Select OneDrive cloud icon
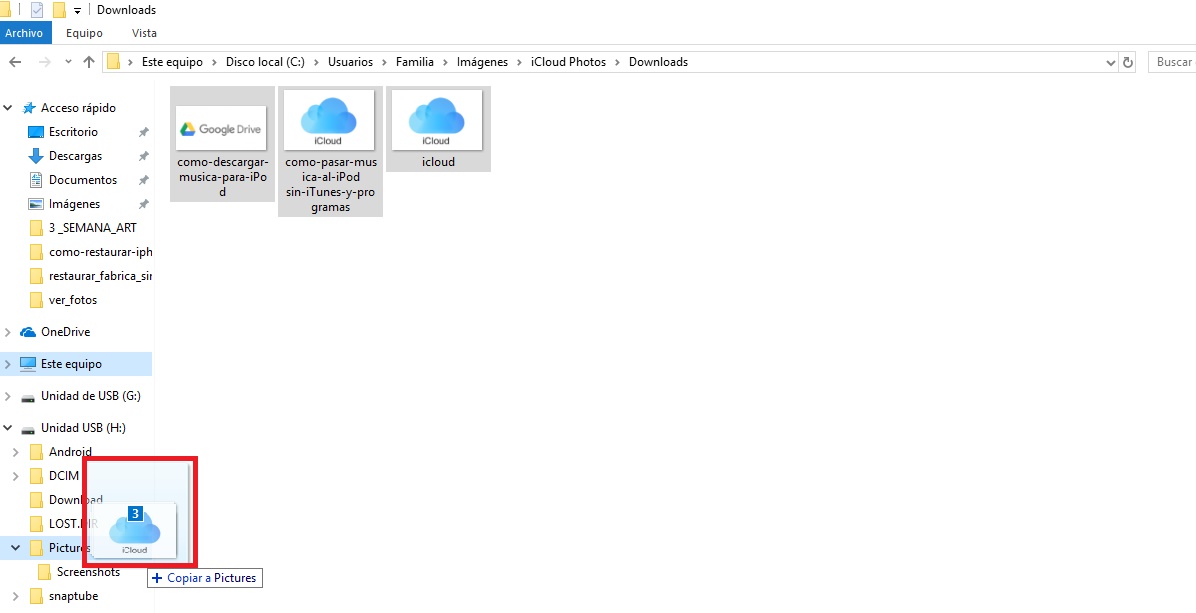Image resolution: width=1196 pixels, height=613 pixels. click(x=28, y=332)
